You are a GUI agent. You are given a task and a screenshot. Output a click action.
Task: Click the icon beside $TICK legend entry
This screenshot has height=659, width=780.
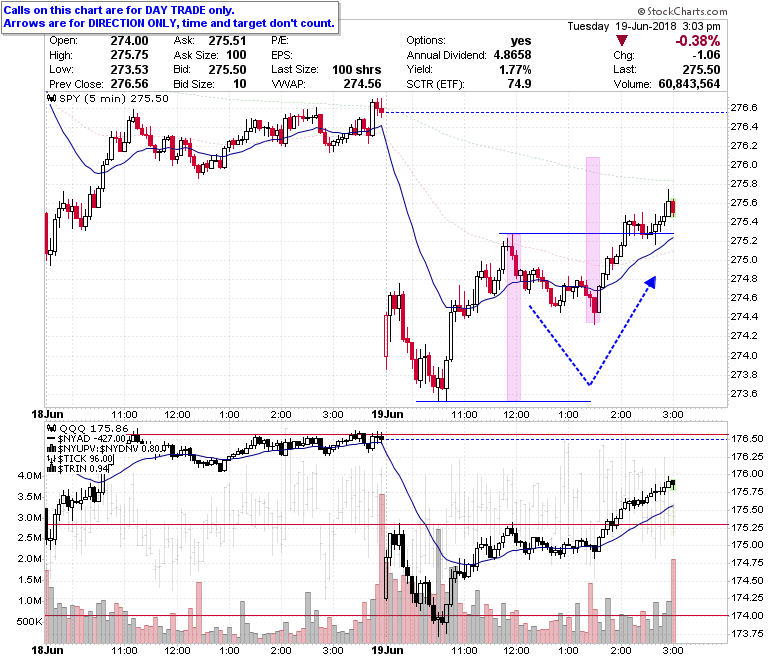pos(52,459)
